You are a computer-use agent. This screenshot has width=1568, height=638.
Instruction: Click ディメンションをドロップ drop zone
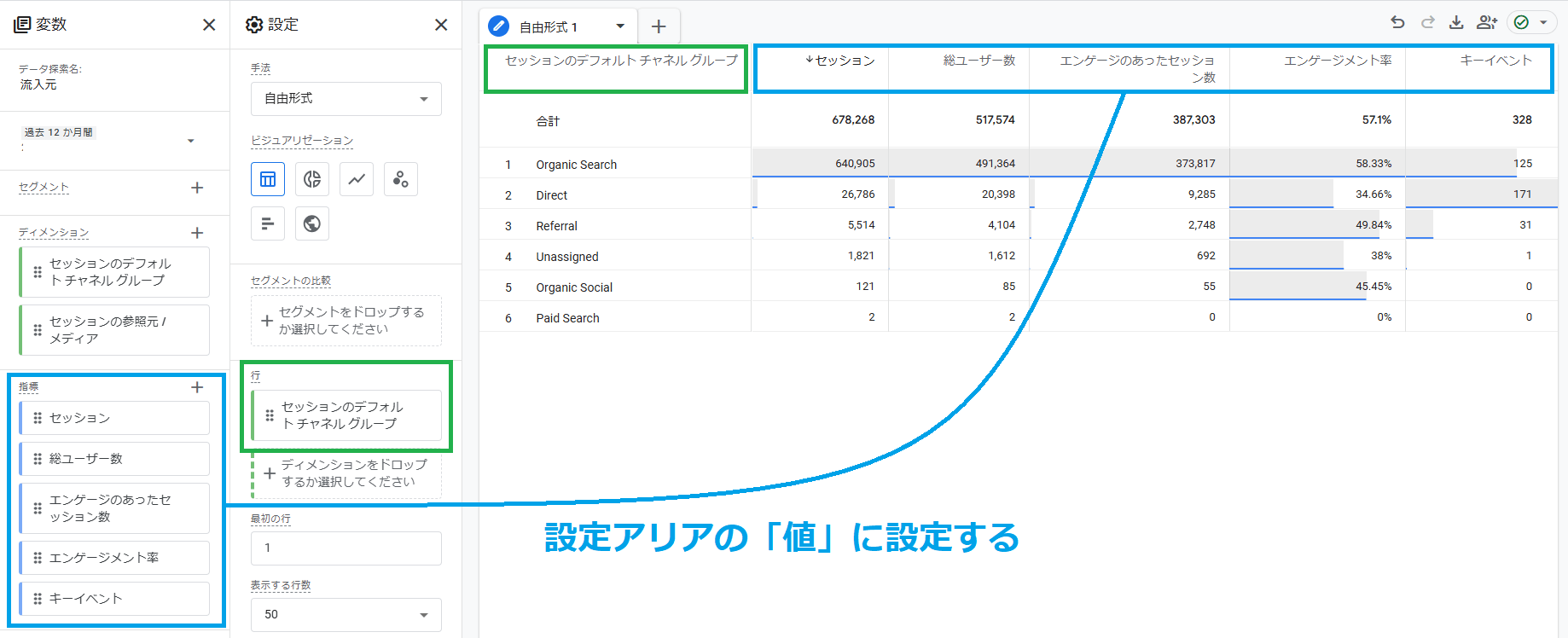(347, 473)
